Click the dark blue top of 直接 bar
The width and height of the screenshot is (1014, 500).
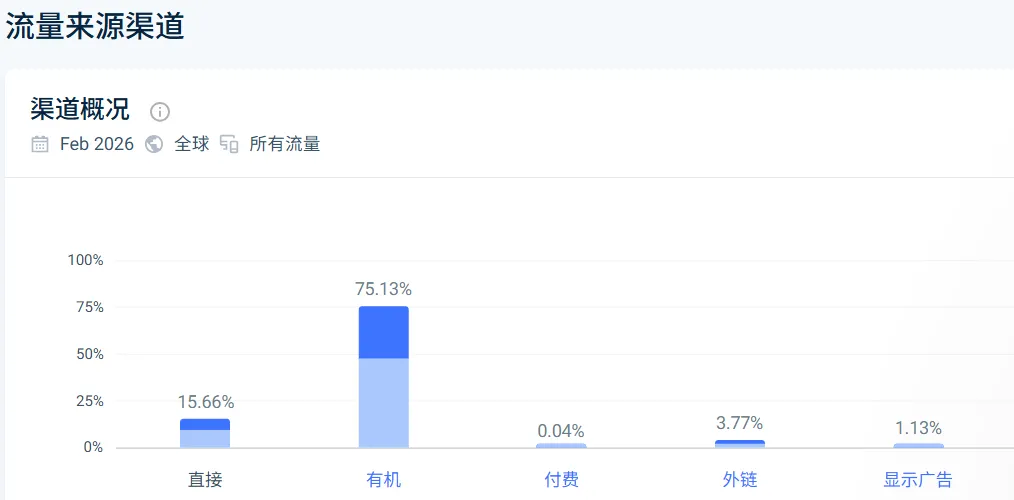pyautogui.click(x=205, y=424)
